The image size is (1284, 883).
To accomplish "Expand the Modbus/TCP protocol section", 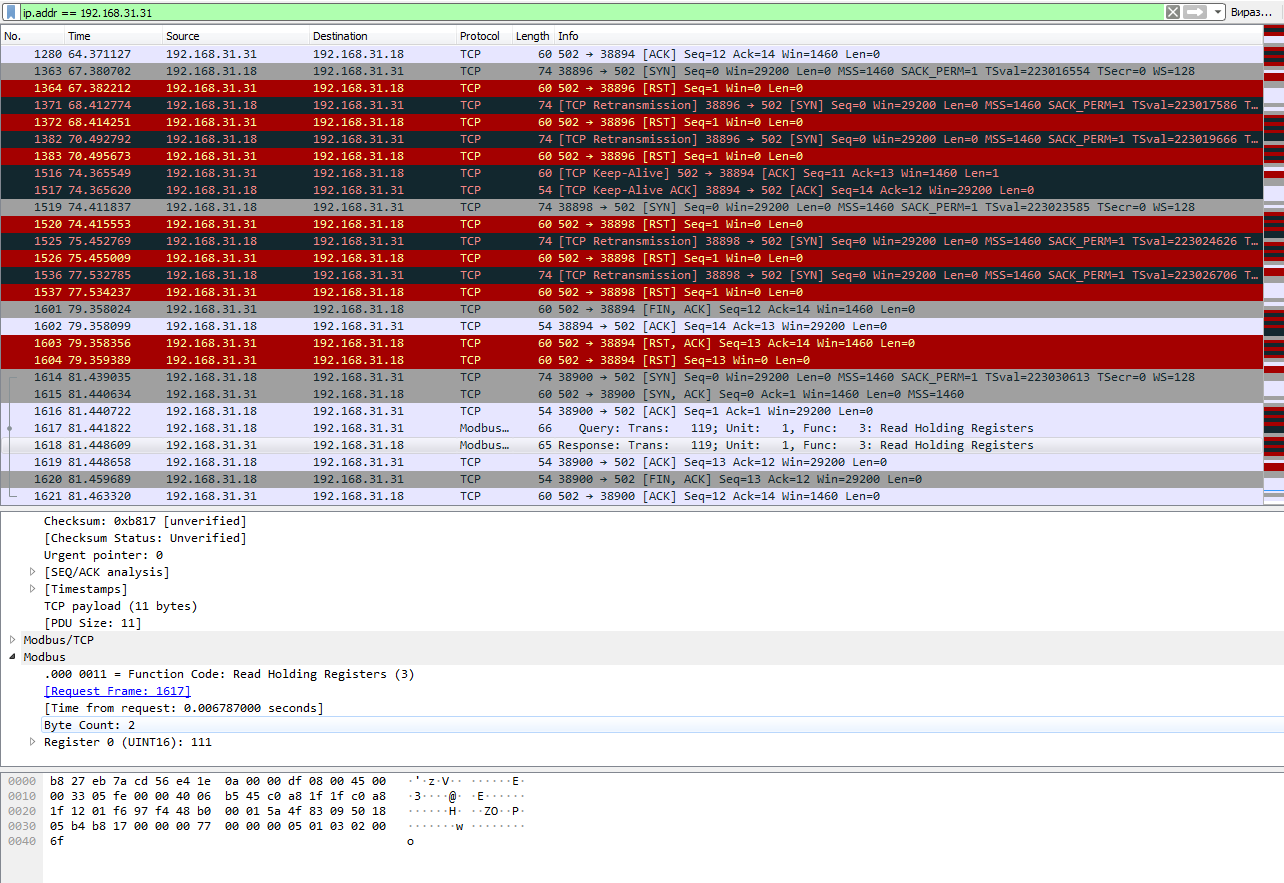I will tap(13, 640).
